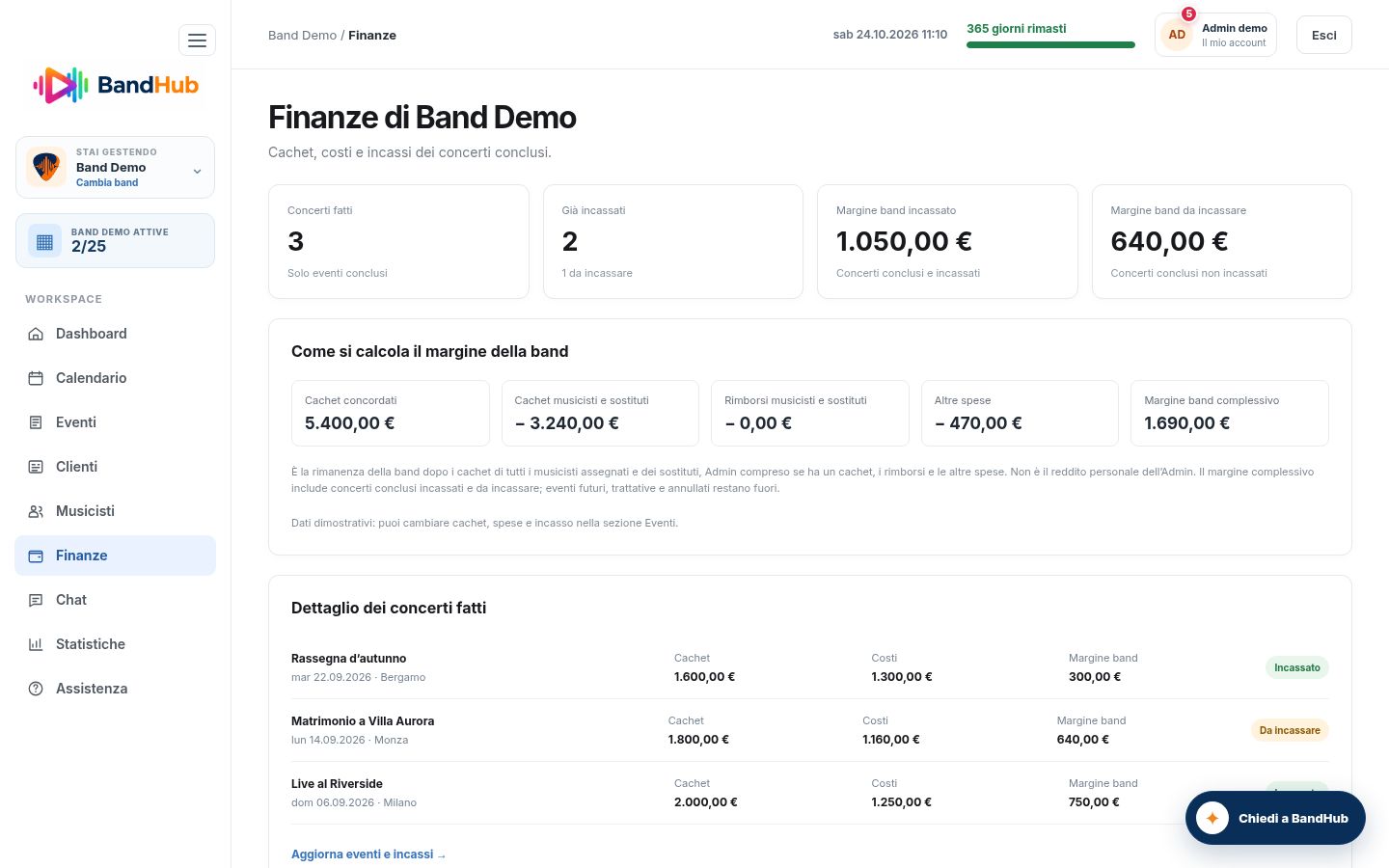The image size is (1389, 868).
Task: Click the Band Demo guitar pick avatar
Action: (46, 167)
